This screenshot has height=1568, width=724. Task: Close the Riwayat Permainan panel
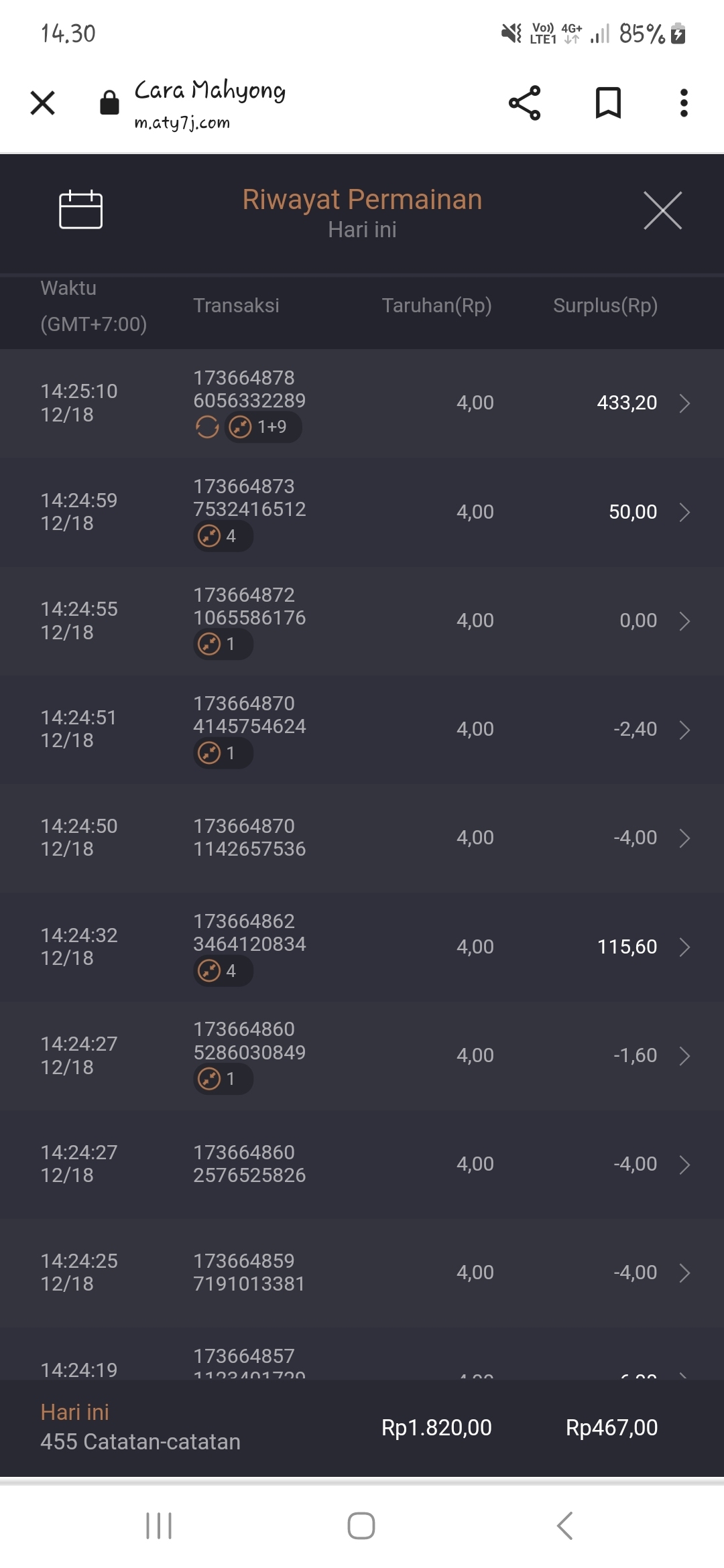click(662, 210)
